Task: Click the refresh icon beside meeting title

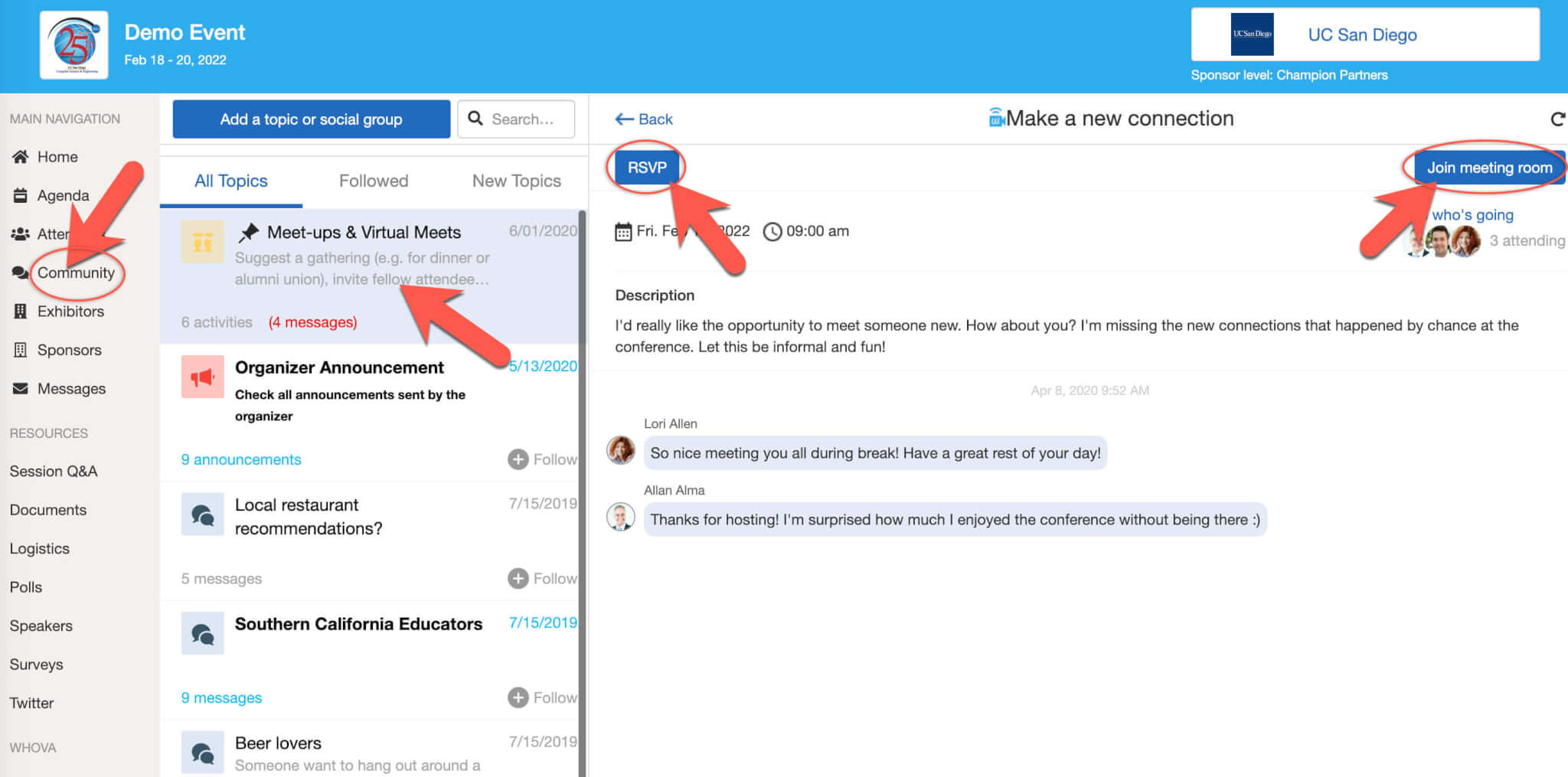Action: click(x=1557, y=119)
